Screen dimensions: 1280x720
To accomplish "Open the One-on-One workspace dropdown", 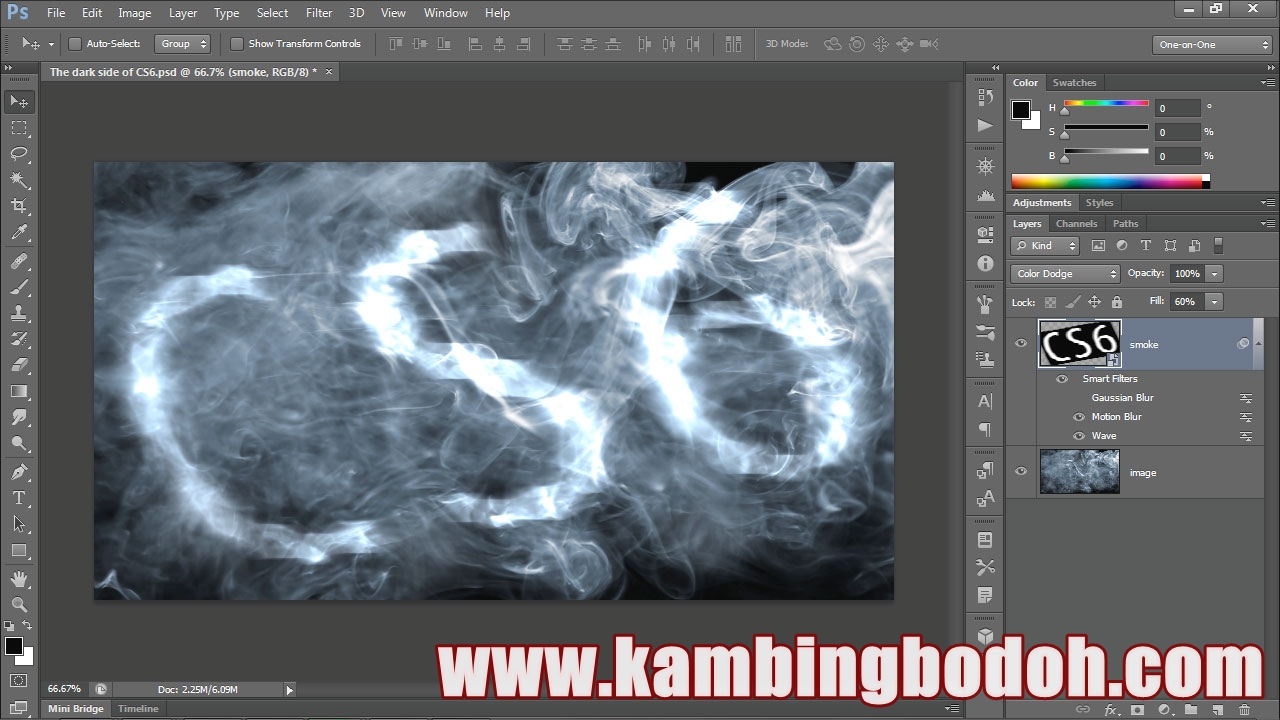I will coord(1212,45).
